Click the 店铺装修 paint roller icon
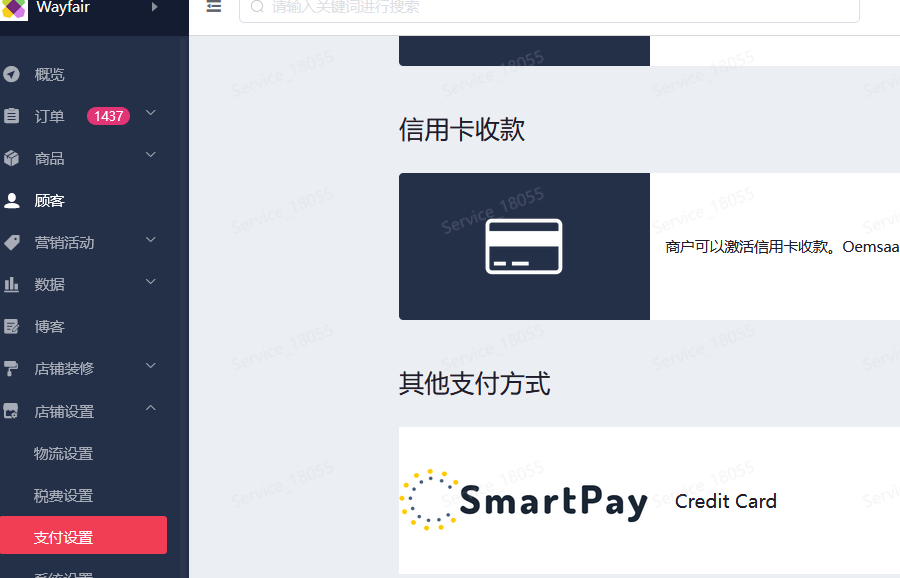 pyautogui.click(x=12, y=368)
